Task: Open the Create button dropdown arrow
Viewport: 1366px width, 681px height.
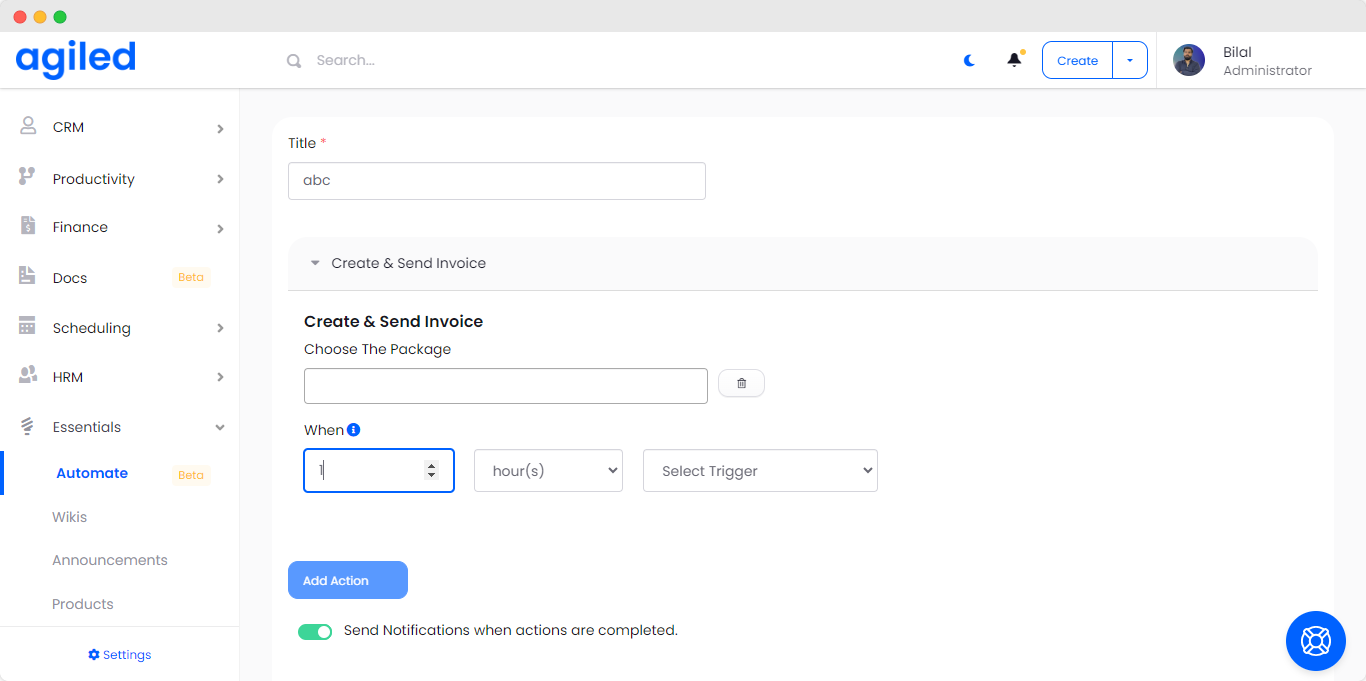Action: click(x=1130, y=60)
